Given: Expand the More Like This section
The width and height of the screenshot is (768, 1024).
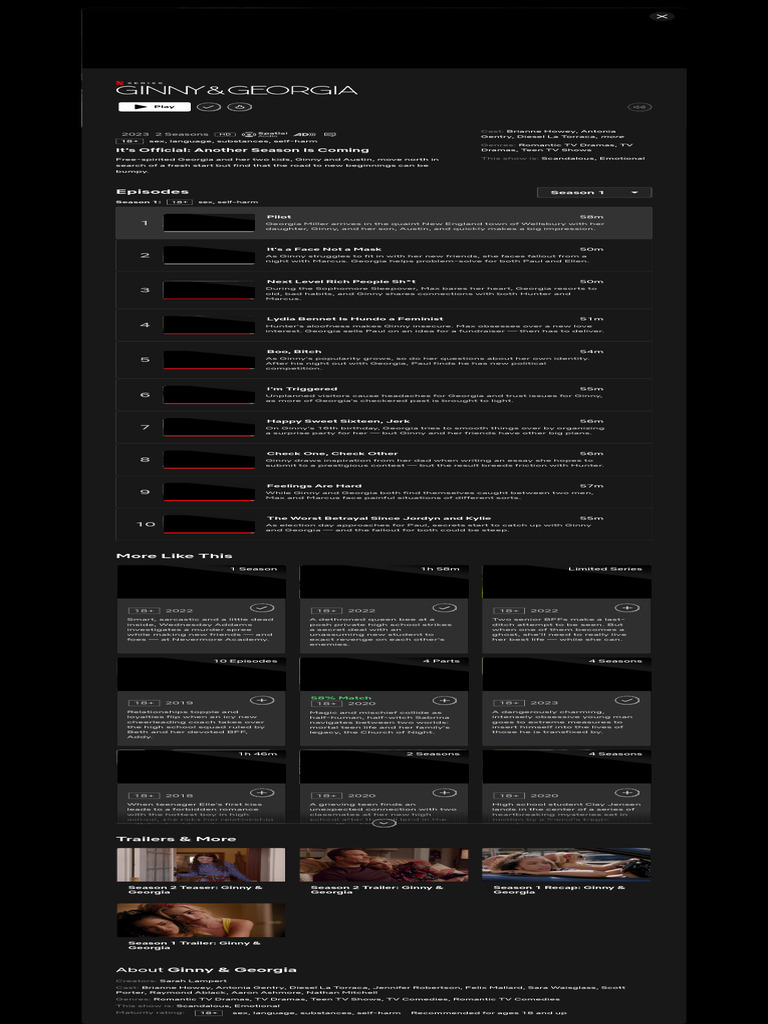Looking at the screenshot, I should 384,823.
